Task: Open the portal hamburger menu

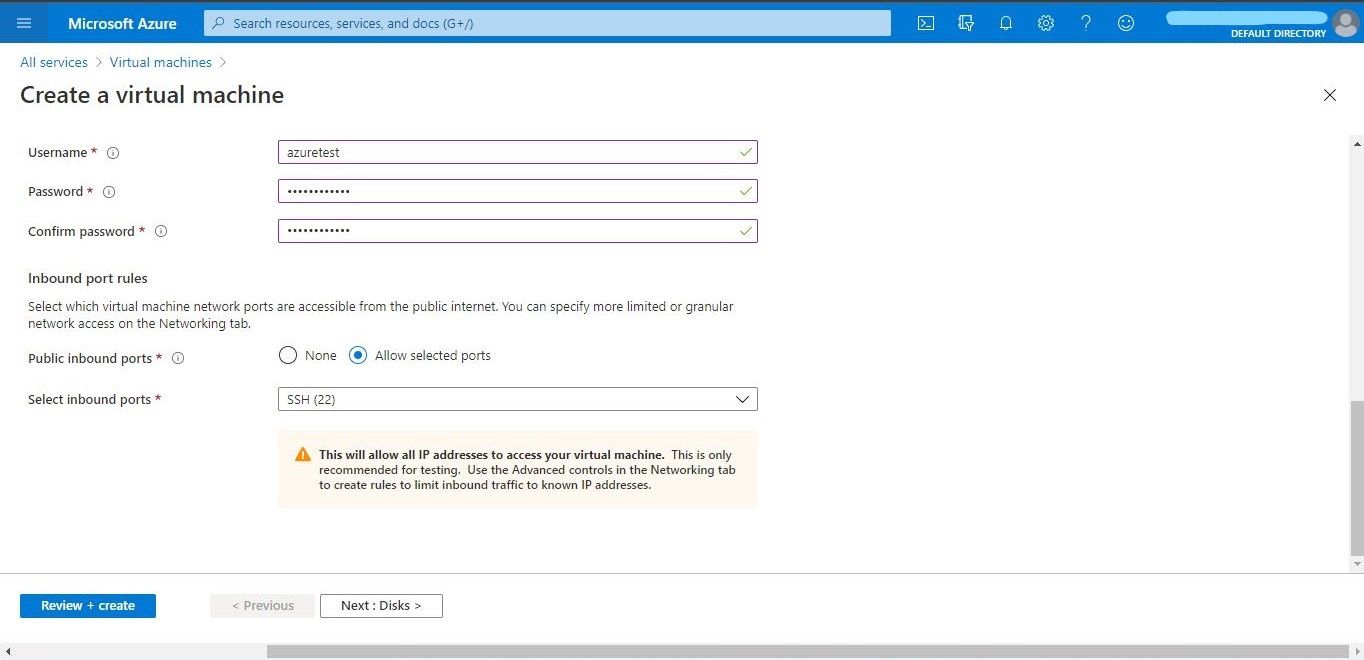Action: pos(24,22)
